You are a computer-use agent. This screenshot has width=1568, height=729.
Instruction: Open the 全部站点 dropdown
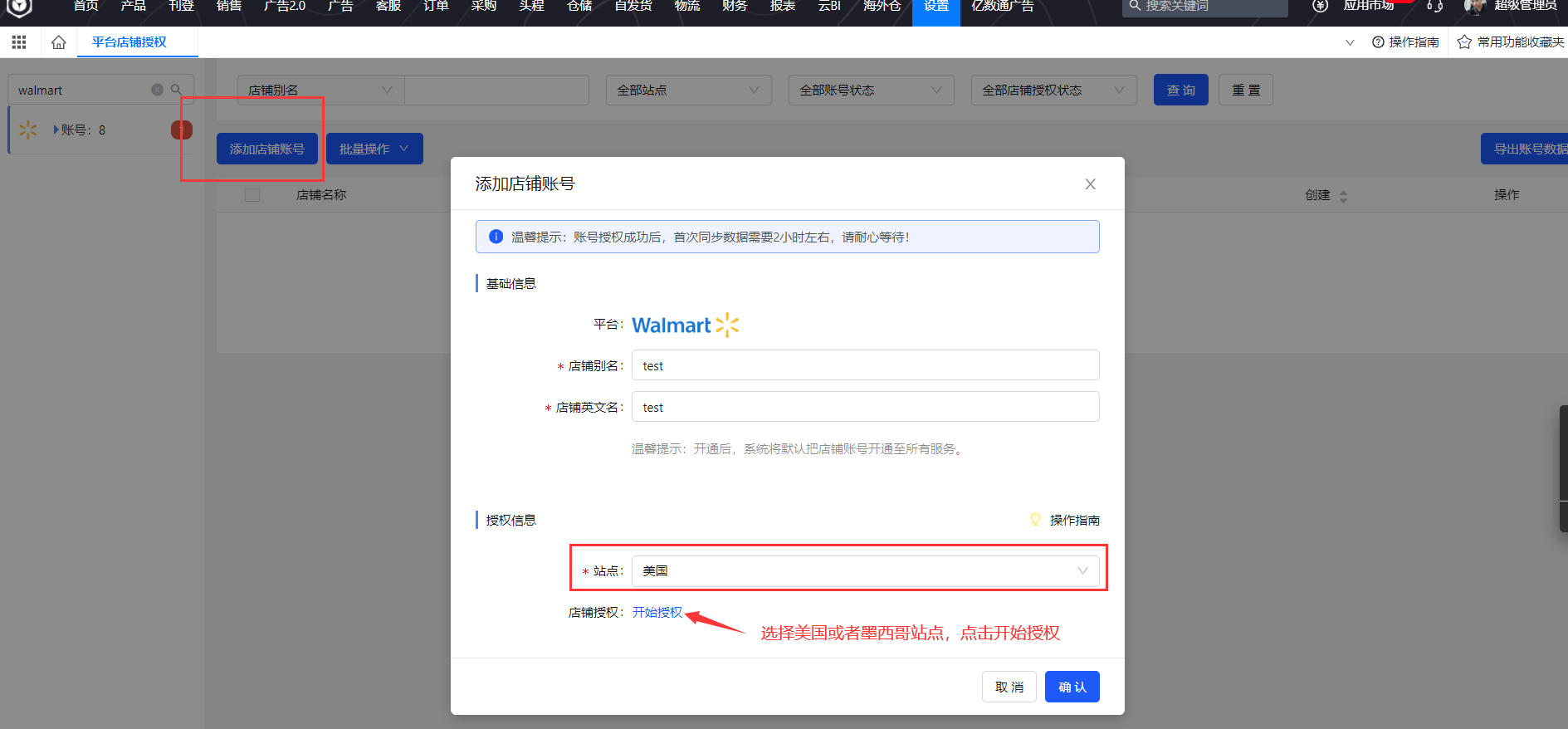point(688,90)
